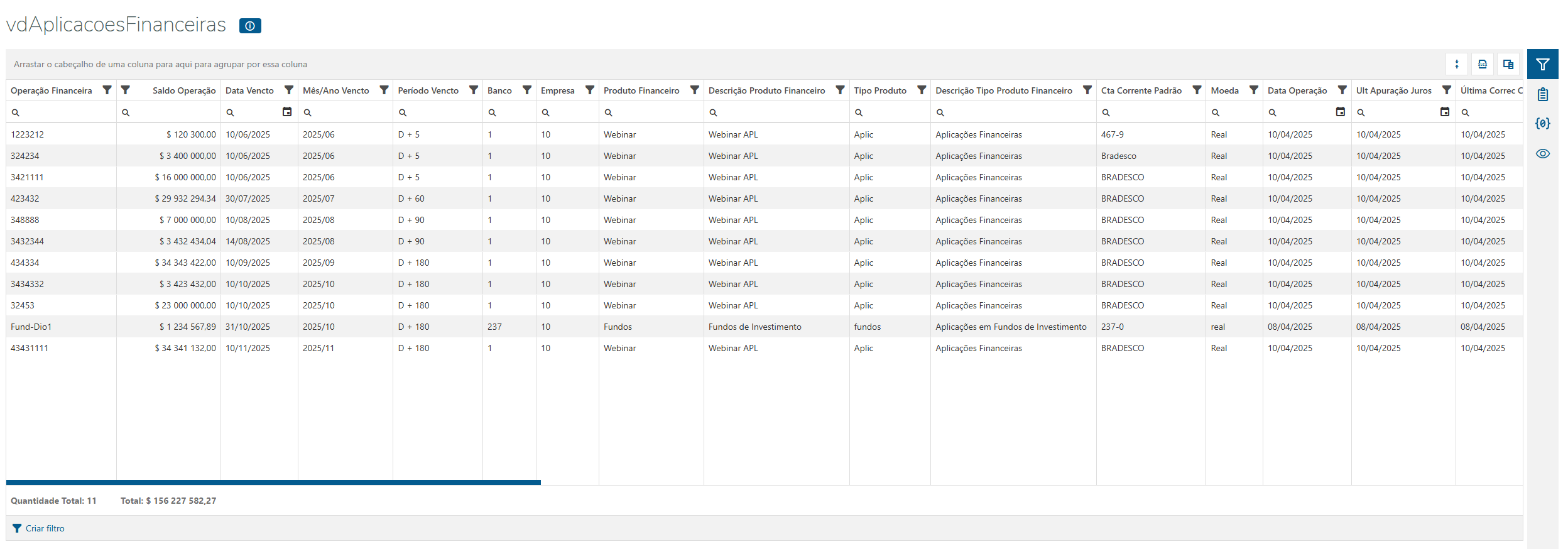The image size is (1568, 549).
Task: Select the Fund-Dio1 operation row
Action: [x=31, y=327]
